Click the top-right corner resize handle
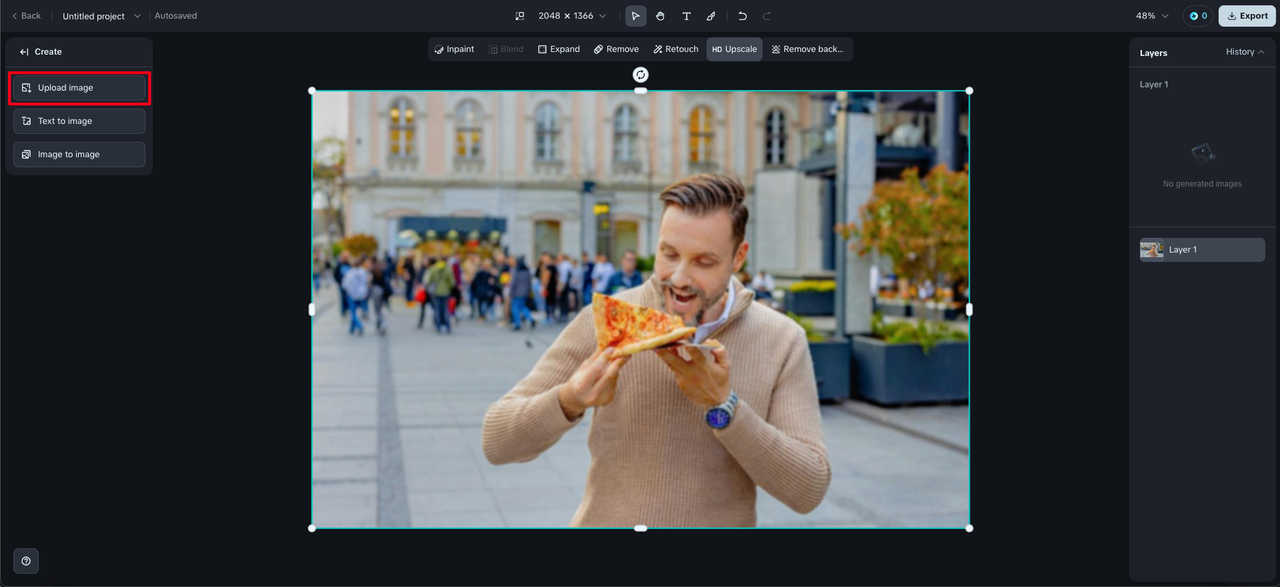This screenshot has width=1280, height=587. (969, 91)
